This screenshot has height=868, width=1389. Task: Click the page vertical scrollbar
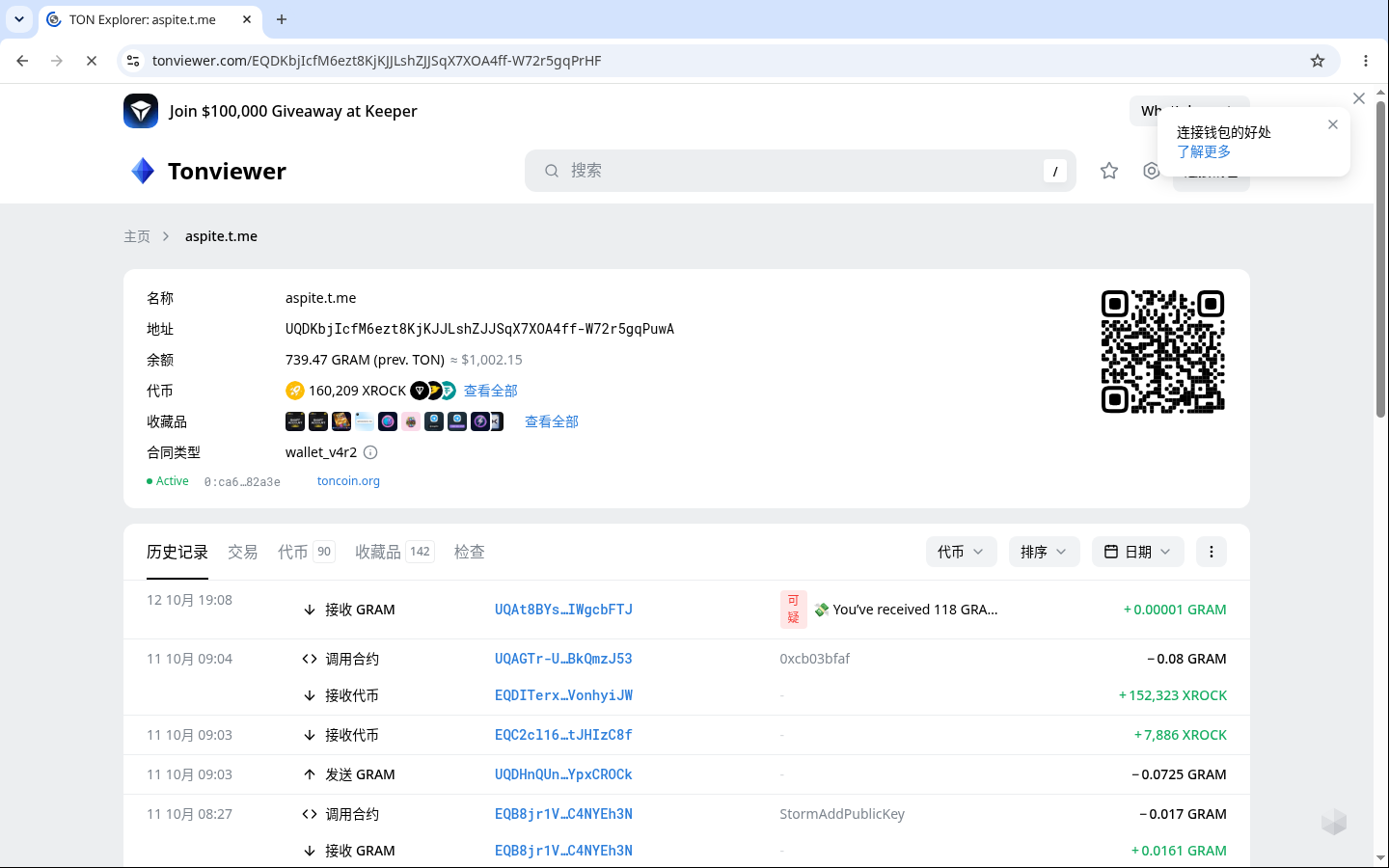(1381, 258)
